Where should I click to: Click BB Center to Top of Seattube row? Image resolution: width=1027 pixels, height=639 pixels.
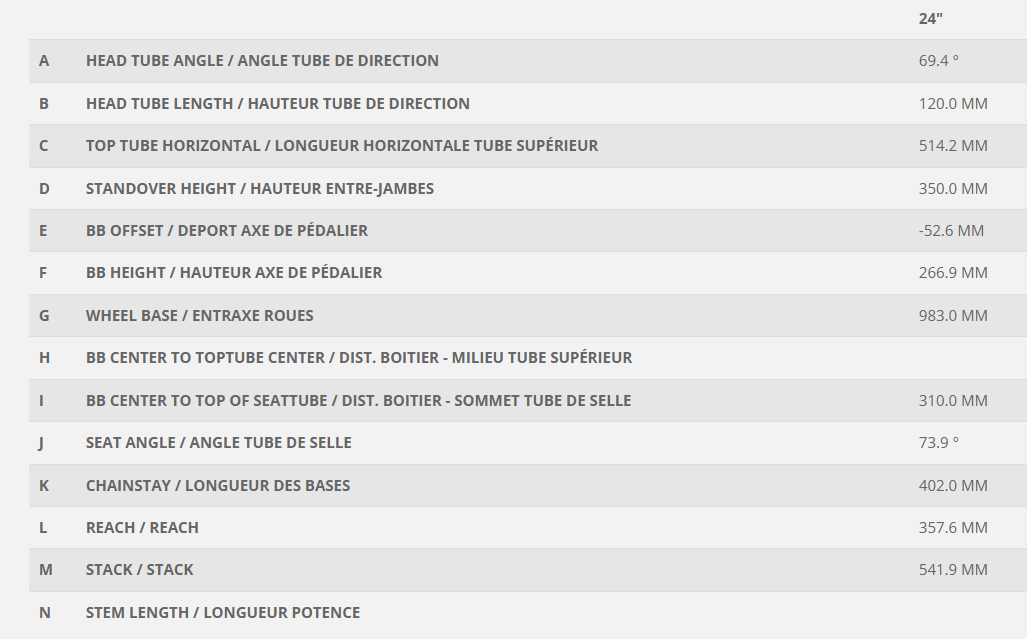coord(528,401)
